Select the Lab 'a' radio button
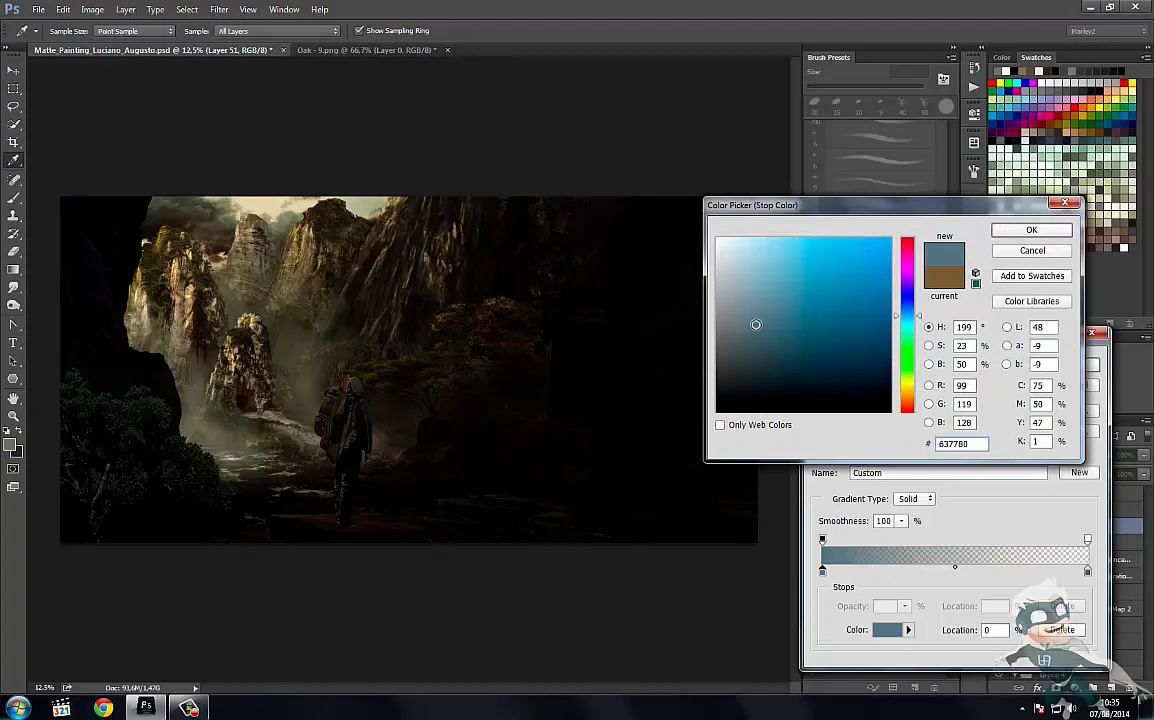Image resolution: width=1154 pixels, height=720 pixels. coord(1007,345)
